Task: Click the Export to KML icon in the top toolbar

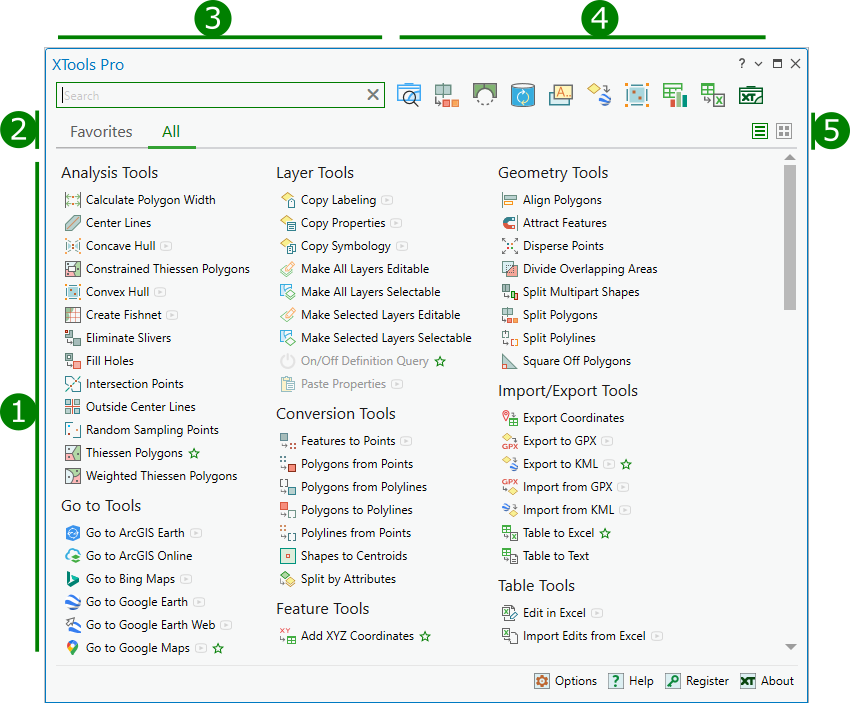Action: point(599,95)
